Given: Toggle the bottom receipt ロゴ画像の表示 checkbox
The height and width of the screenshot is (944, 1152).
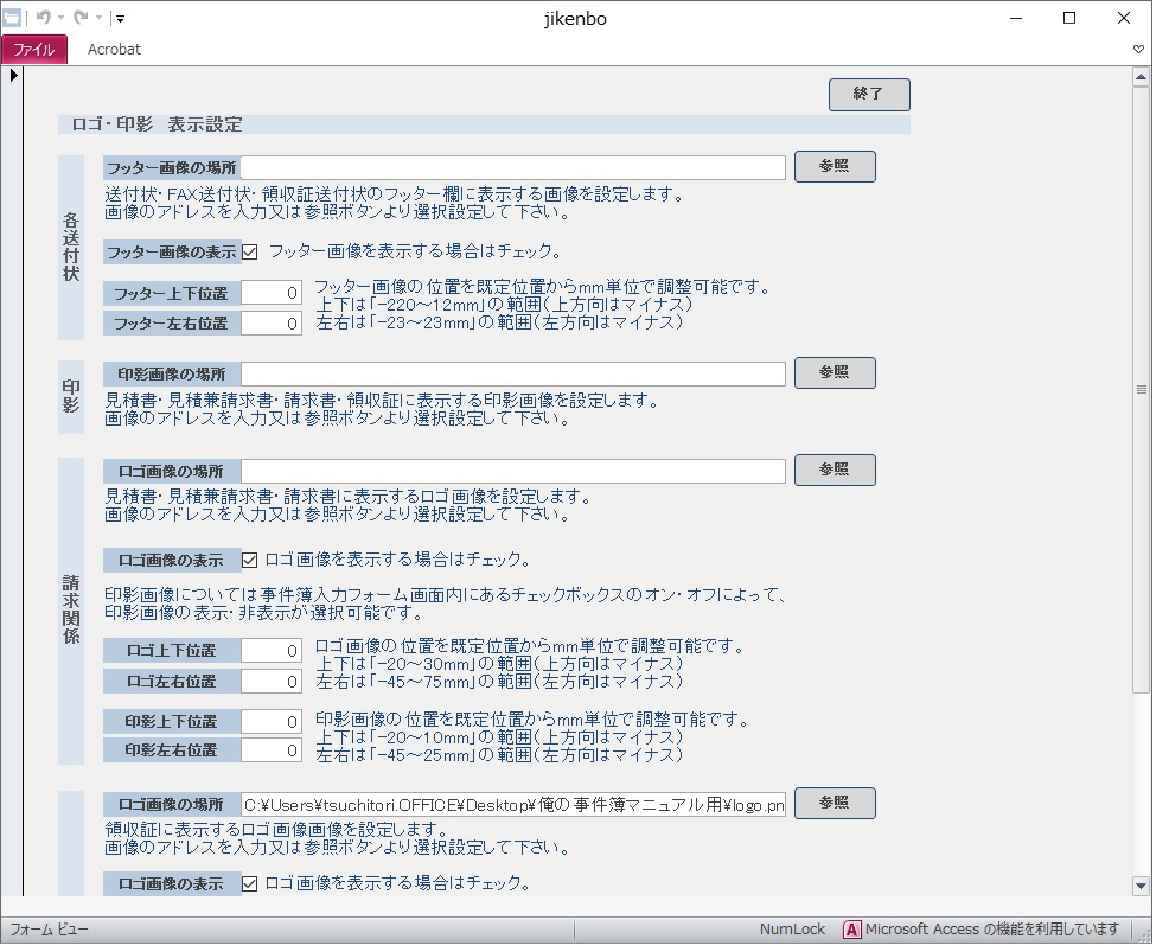Looking at the screenshot, I should click(250, 883).
